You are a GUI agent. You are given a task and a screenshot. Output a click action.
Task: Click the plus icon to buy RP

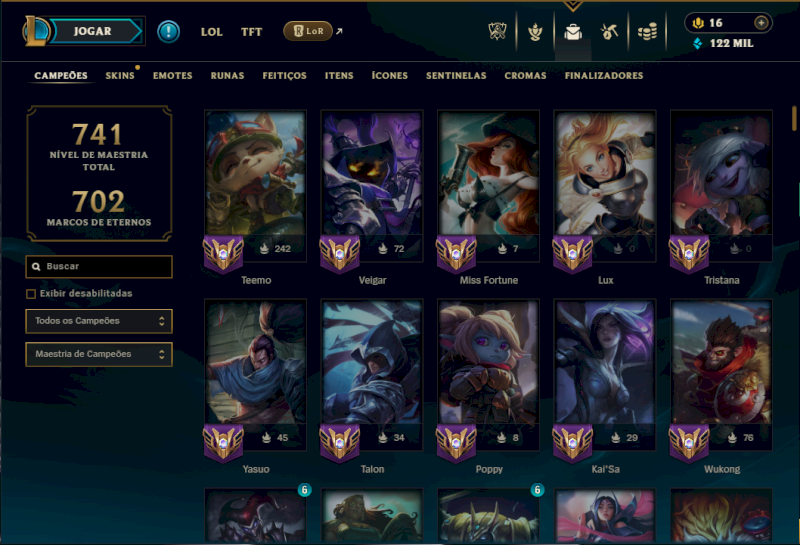click(x=761, y=23)
